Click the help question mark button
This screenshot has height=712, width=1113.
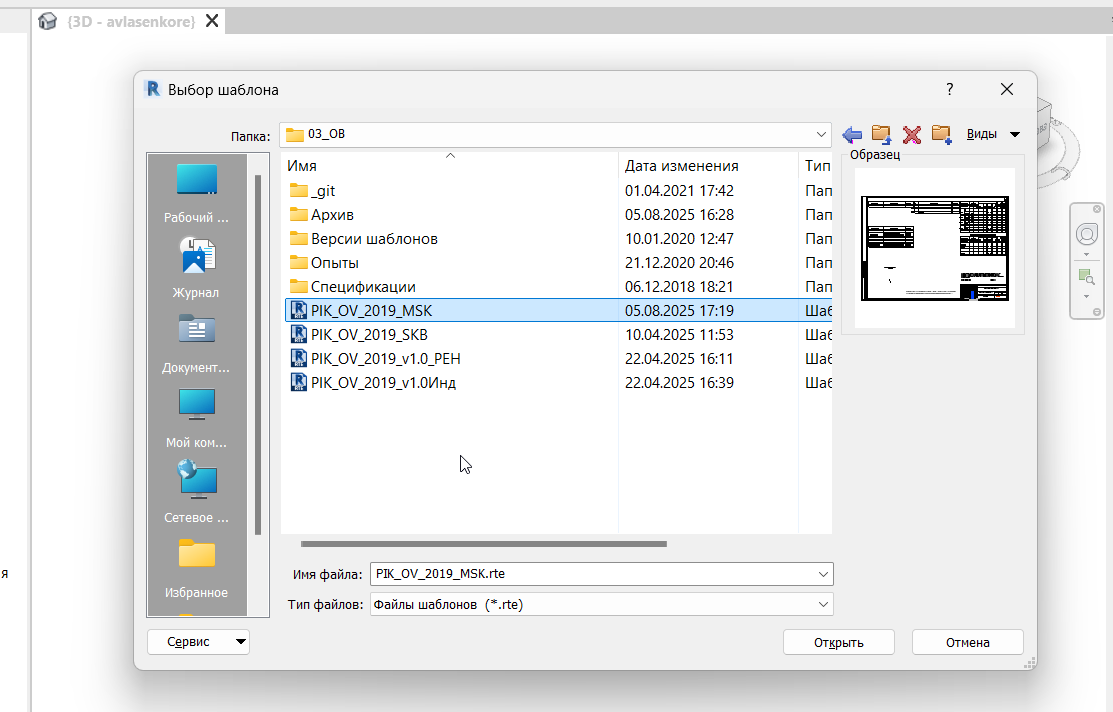(x=950, y=89)
